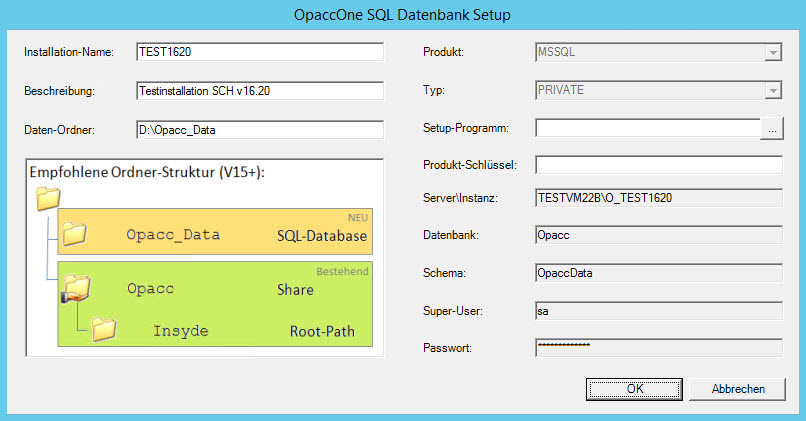Click the OK button

coord(634,389)
